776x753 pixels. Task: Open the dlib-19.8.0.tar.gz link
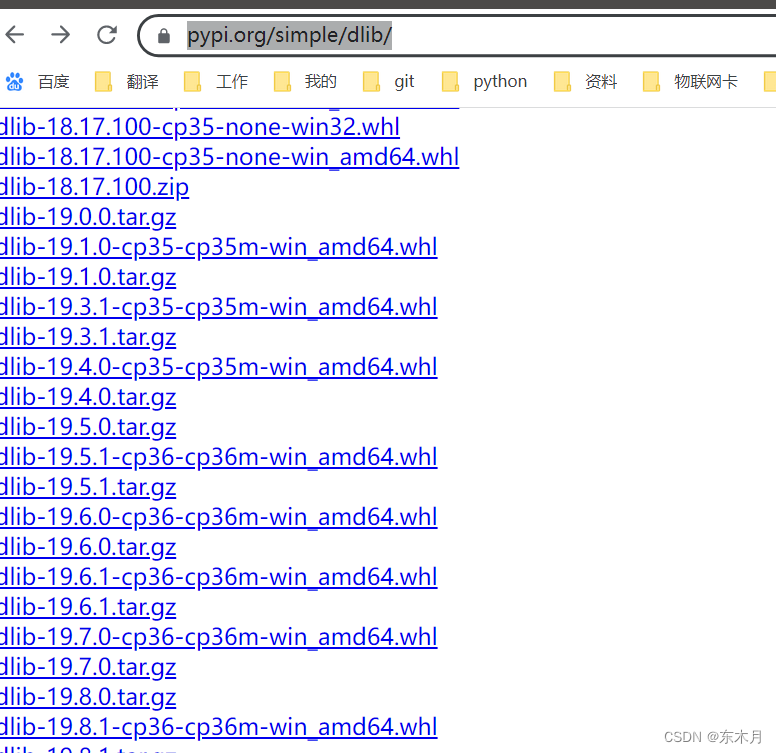[x=88, y=697]
